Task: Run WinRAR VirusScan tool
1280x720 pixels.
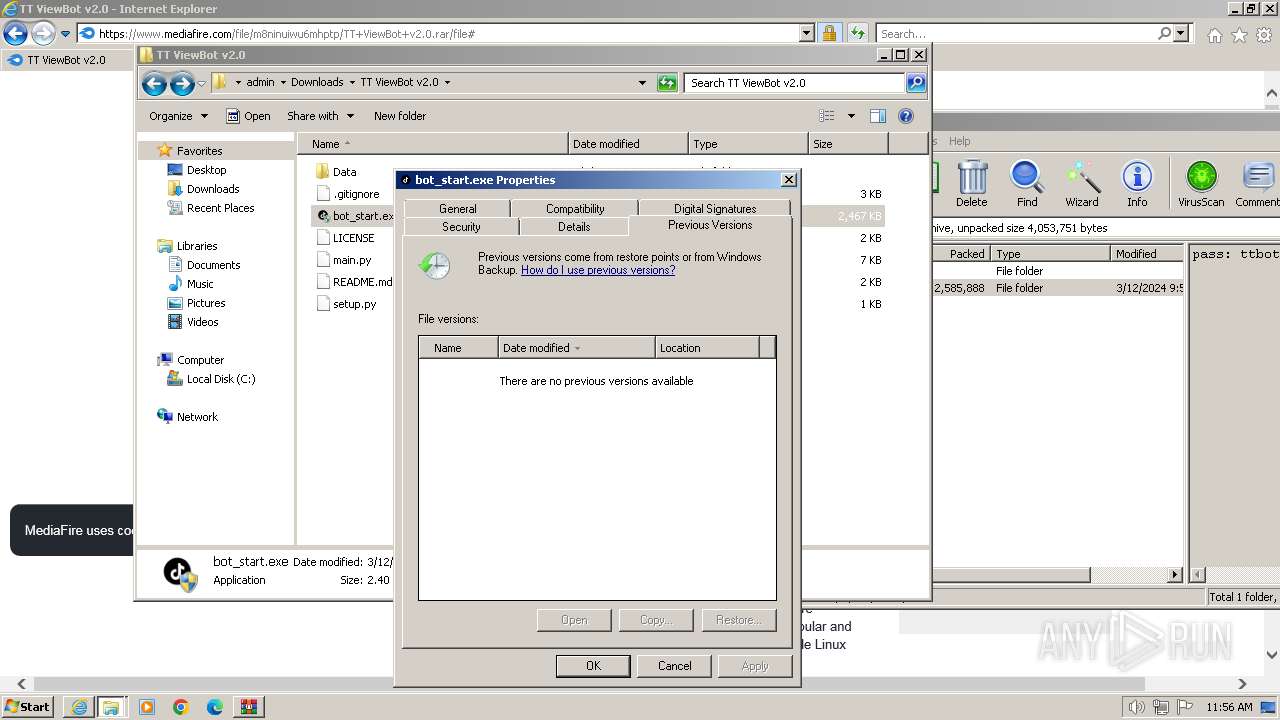Action: 1201,184
